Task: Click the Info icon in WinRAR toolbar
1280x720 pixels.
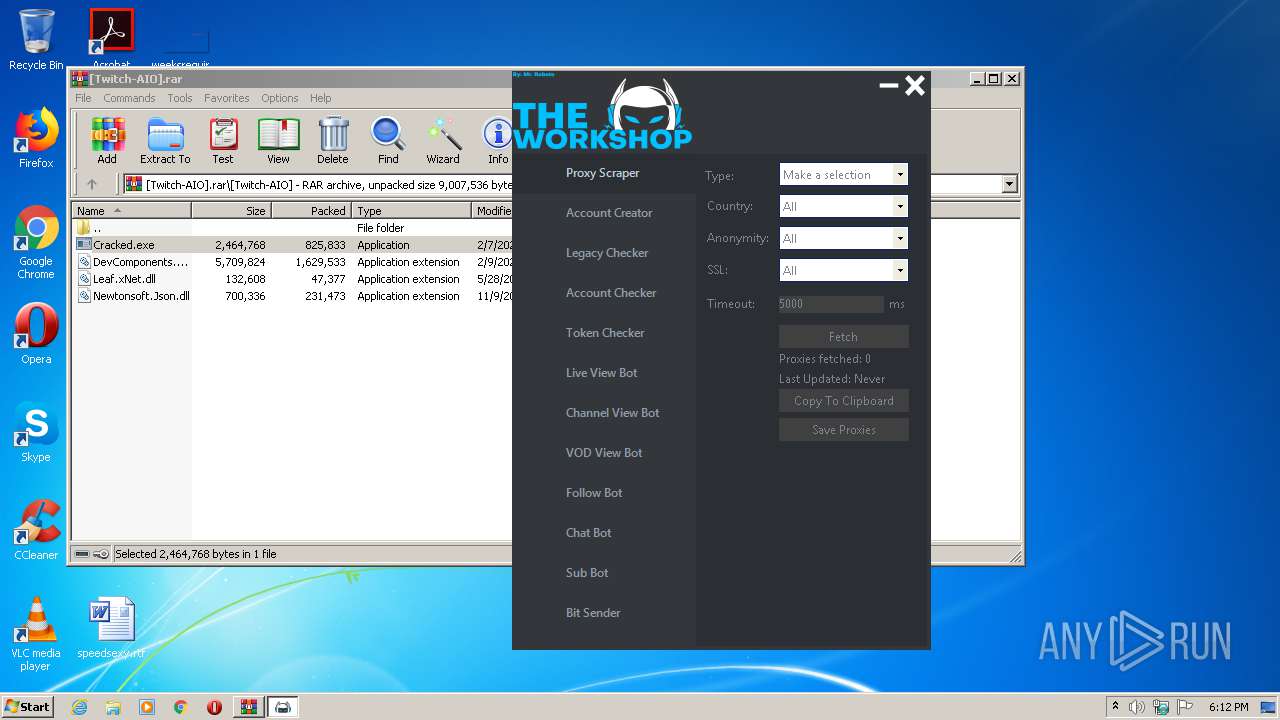Action: [497, 141]
